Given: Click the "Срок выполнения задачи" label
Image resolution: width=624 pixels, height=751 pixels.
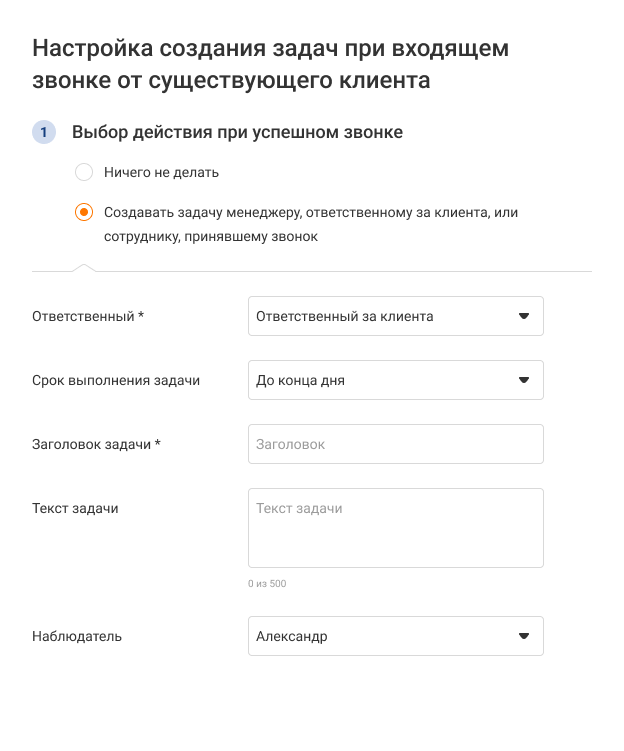Looking at the screenshot, I should (116, 380).
